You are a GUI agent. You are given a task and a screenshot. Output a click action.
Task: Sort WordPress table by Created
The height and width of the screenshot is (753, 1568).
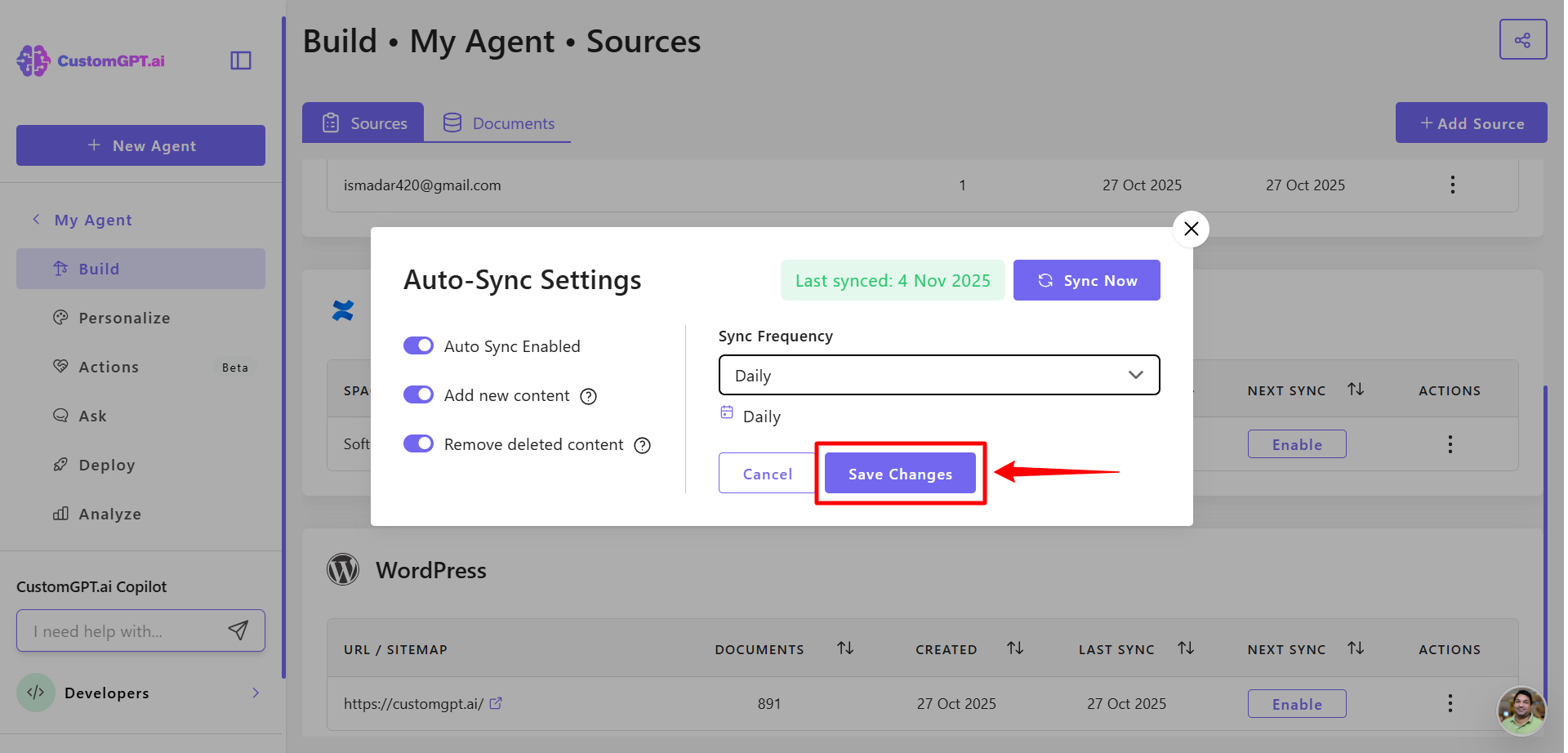pos(1015,648)
